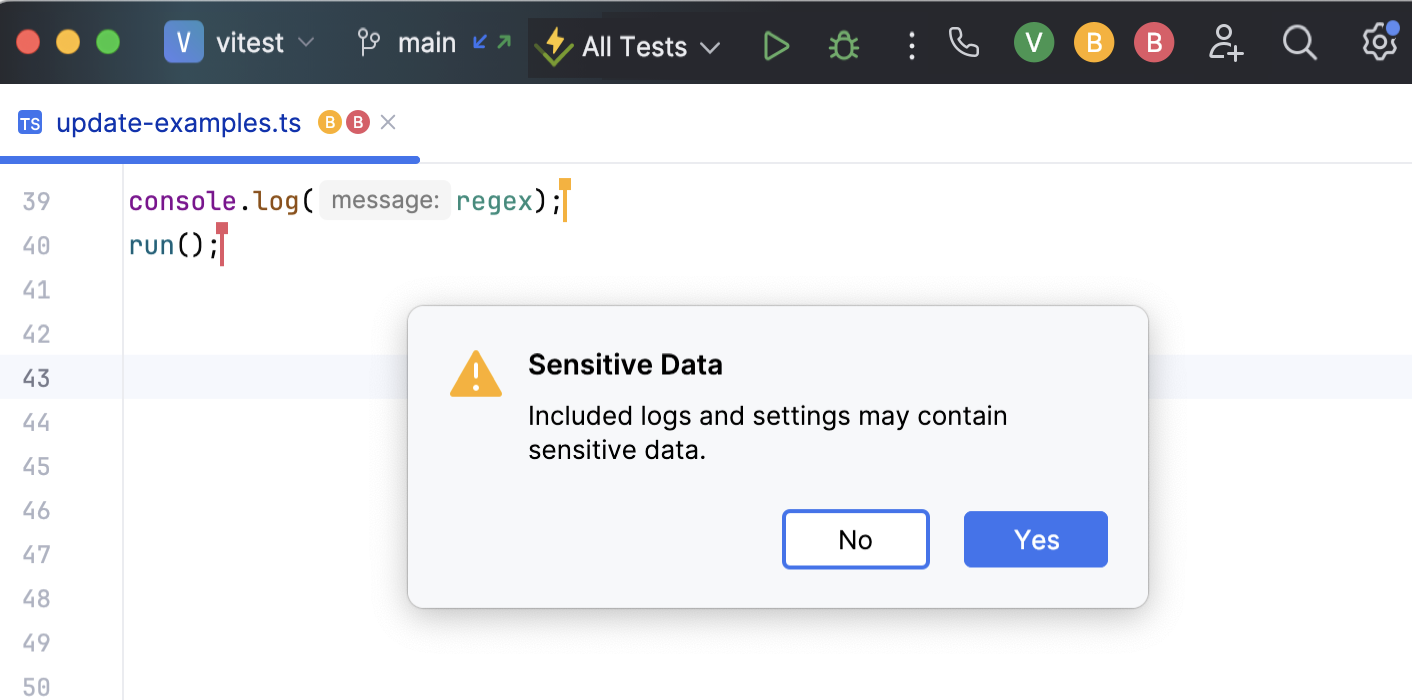Click the red B avatar in toolbar

[1154, 43]
